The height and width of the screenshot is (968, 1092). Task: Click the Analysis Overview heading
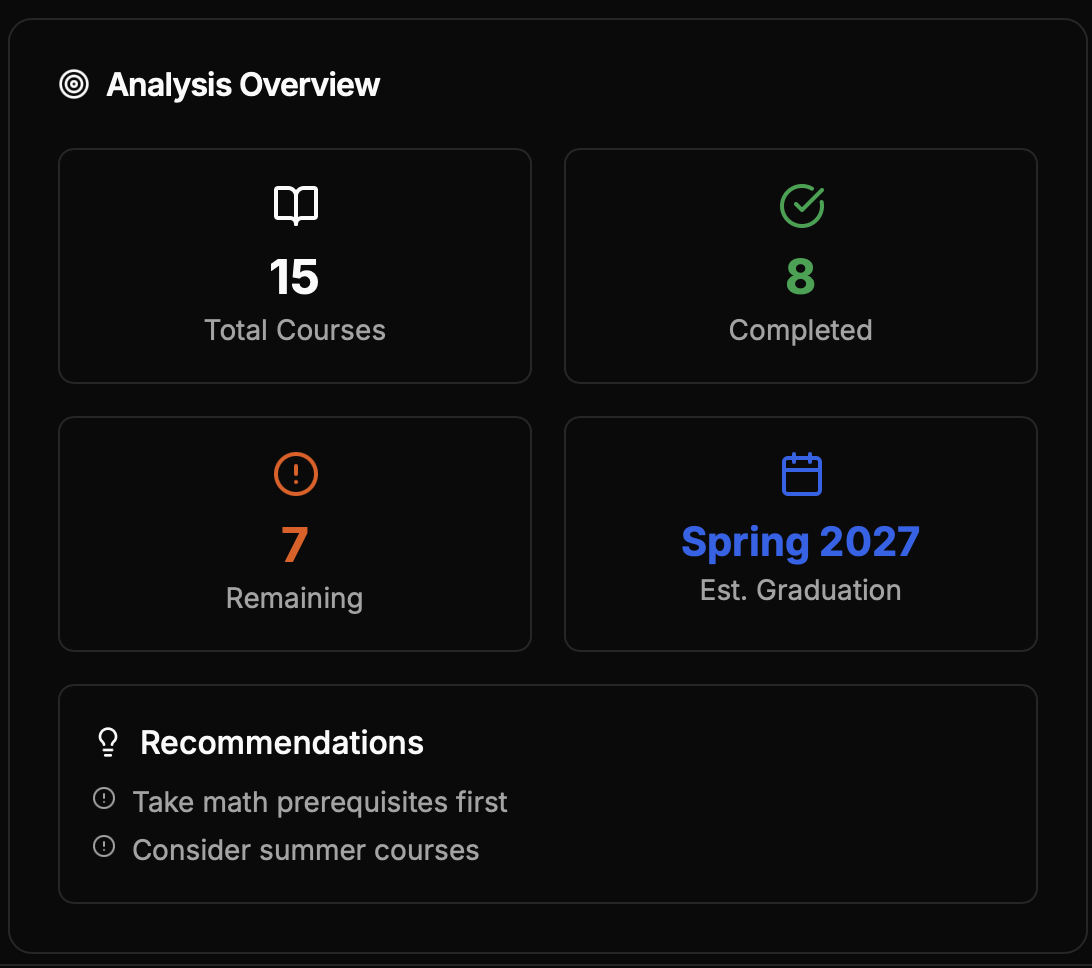point(243,85)
